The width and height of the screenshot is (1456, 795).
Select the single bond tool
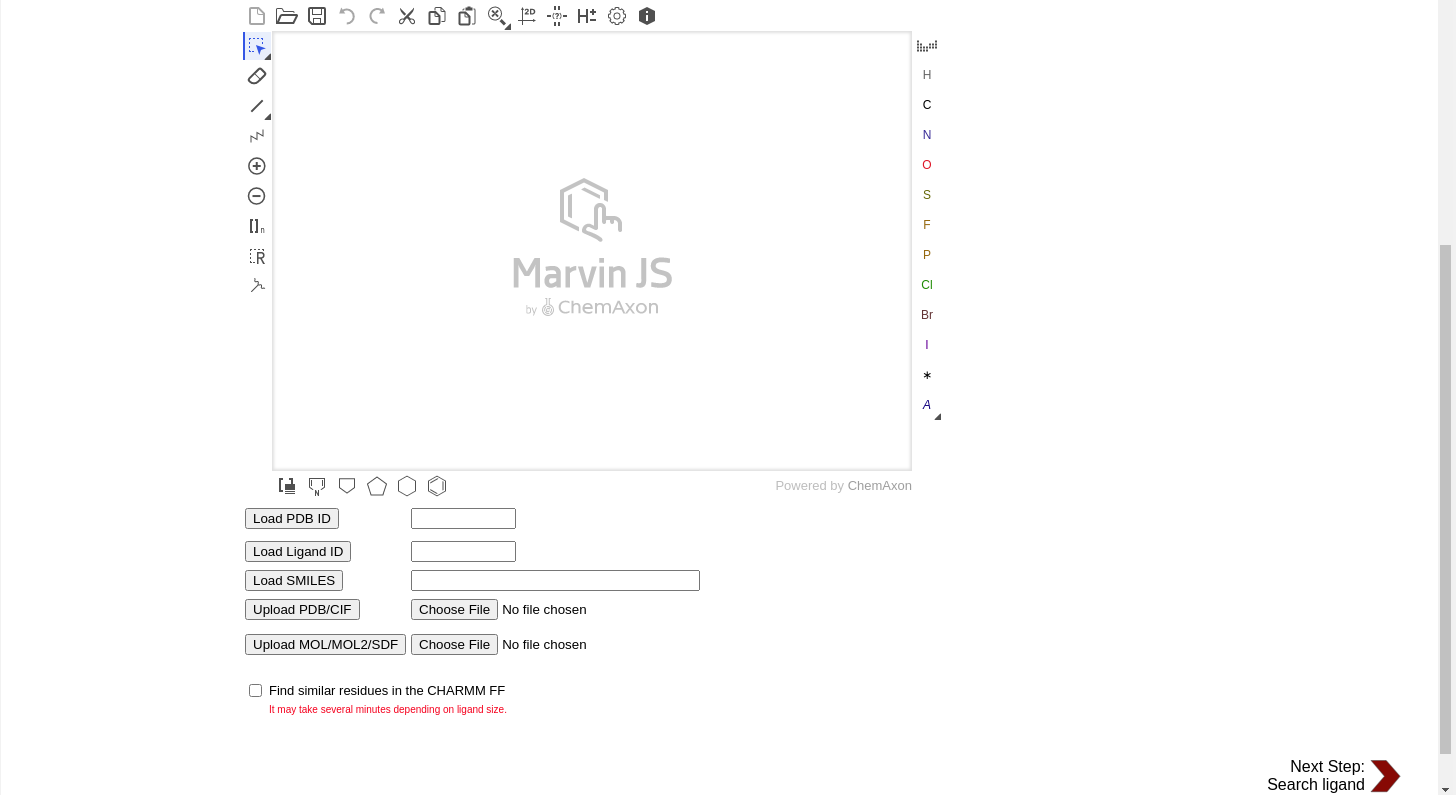[x=257, y=106]
